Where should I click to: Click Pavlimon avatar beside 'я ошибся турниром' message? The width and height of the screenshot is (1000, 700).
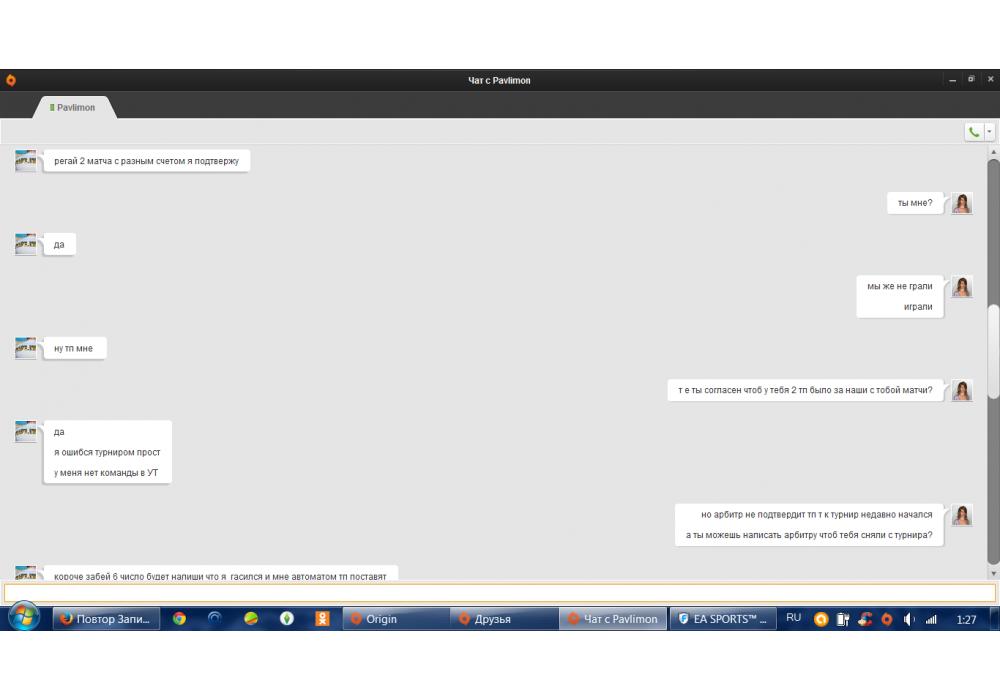click(x=26, y=432)
